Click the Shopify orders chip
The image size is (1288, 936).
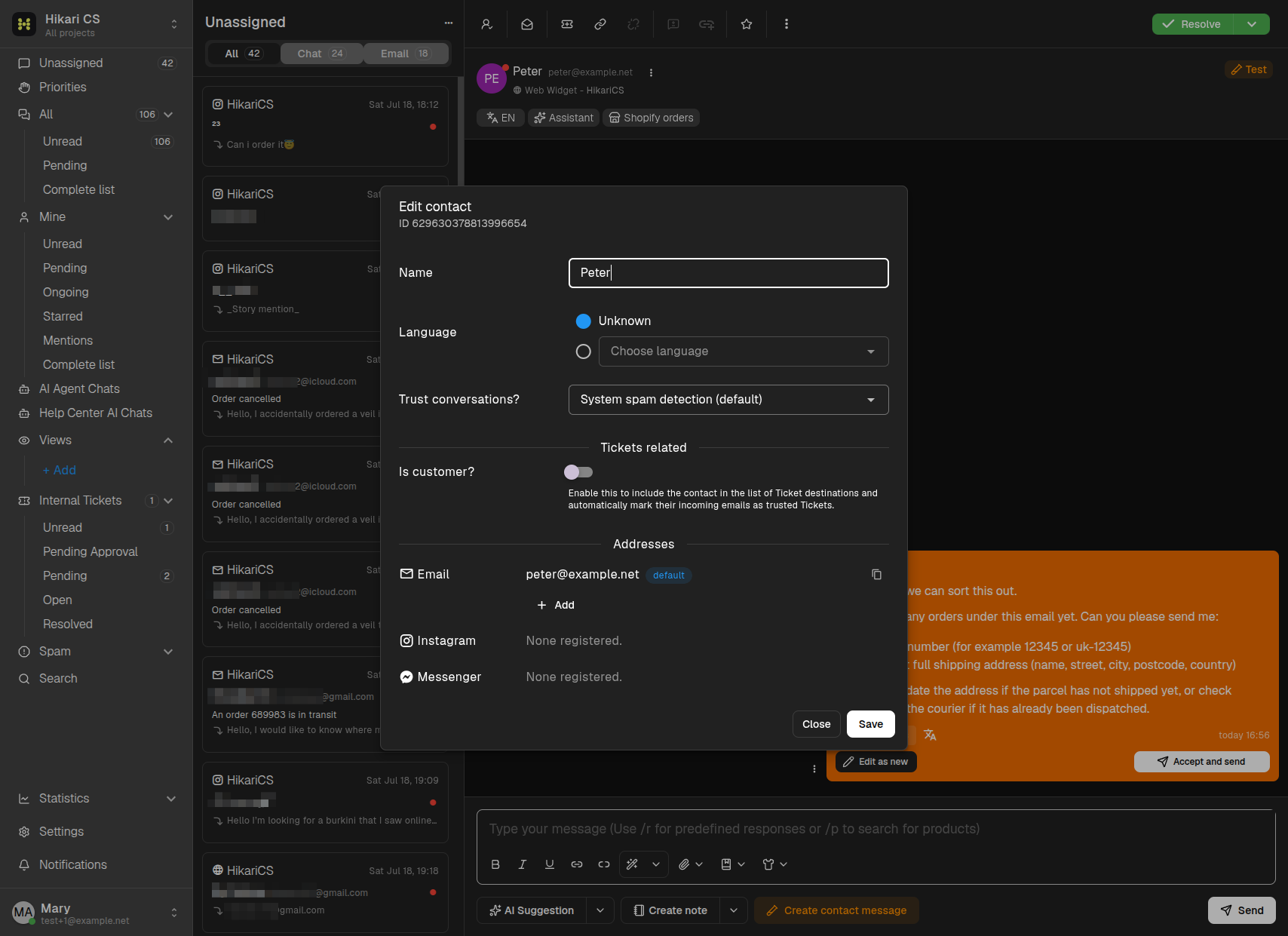point(651,118)
